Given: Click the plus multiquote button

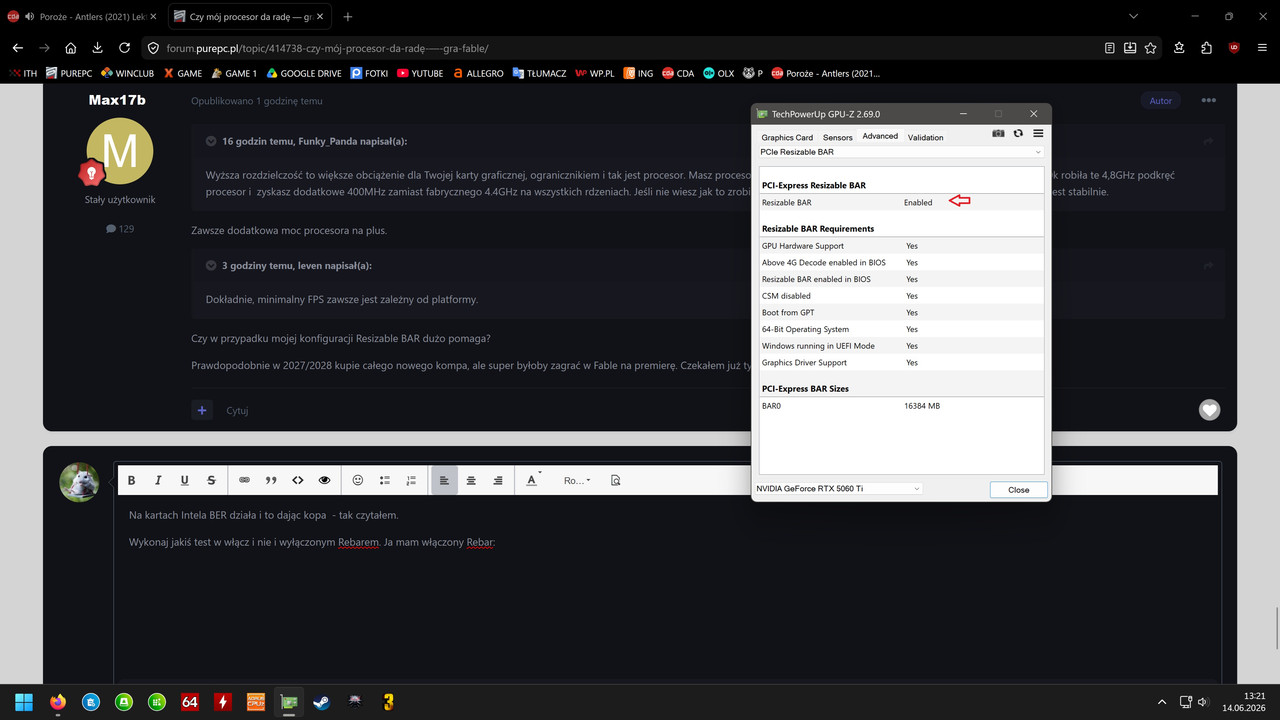Looking at the screenshot, I should pos(203,410).
